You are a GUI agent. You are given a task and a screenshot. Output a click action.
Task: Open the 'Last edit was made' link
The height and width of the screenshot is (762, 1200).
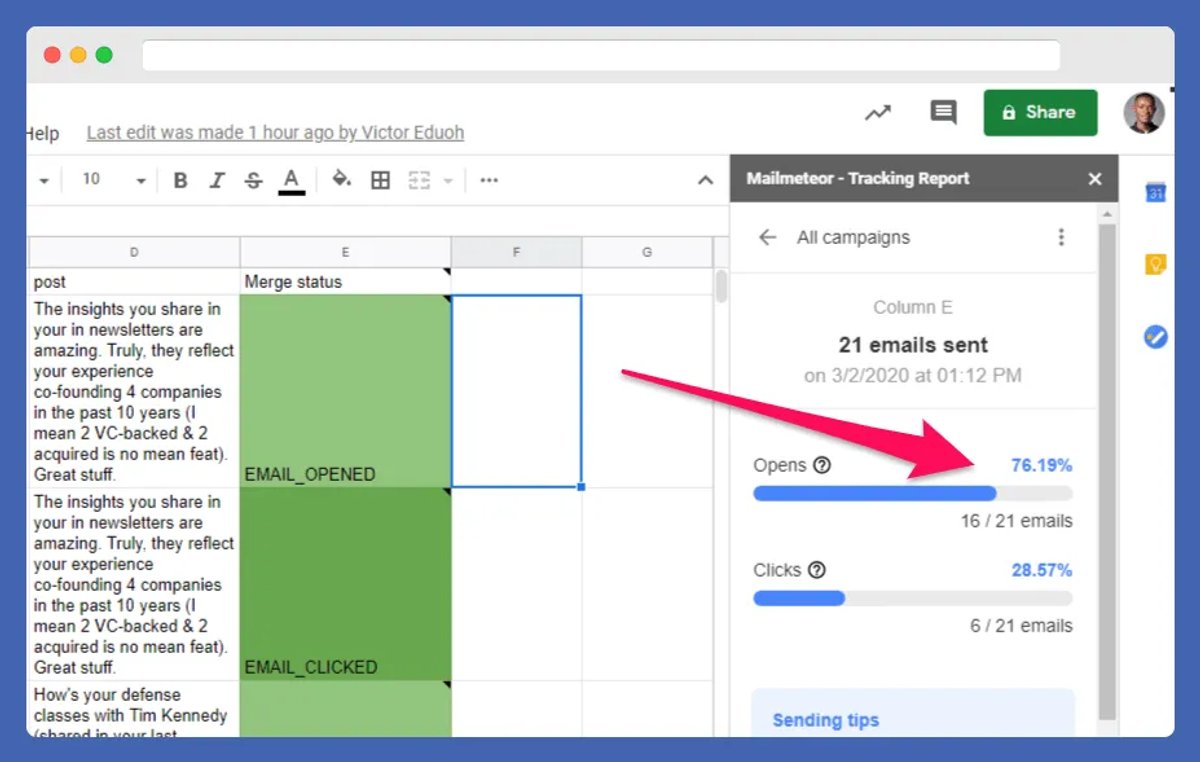[x=275, y=132]
